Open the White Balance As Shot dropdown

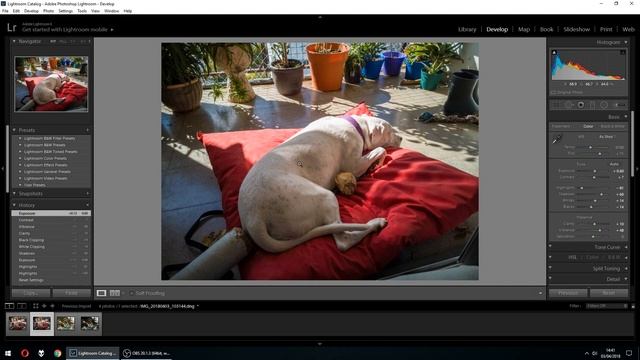coord(607,137)
